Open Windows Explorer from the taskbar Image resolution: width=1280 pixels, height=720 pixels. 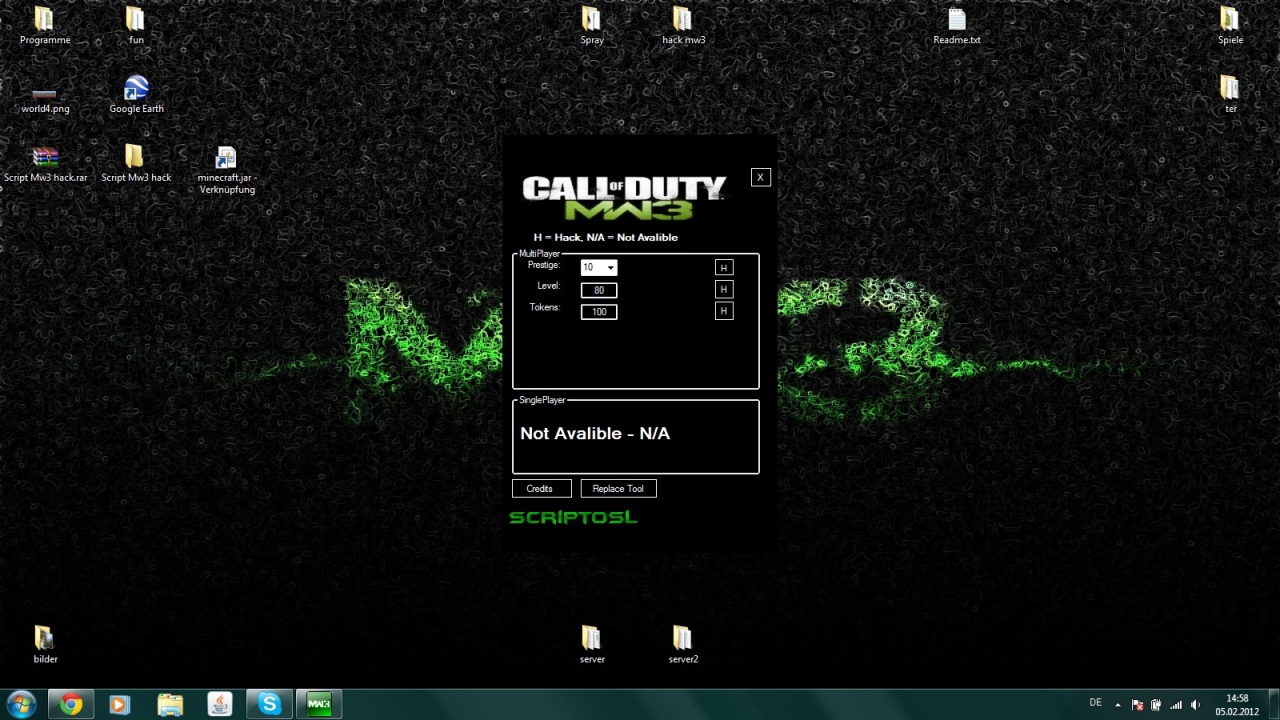point(170,704)
